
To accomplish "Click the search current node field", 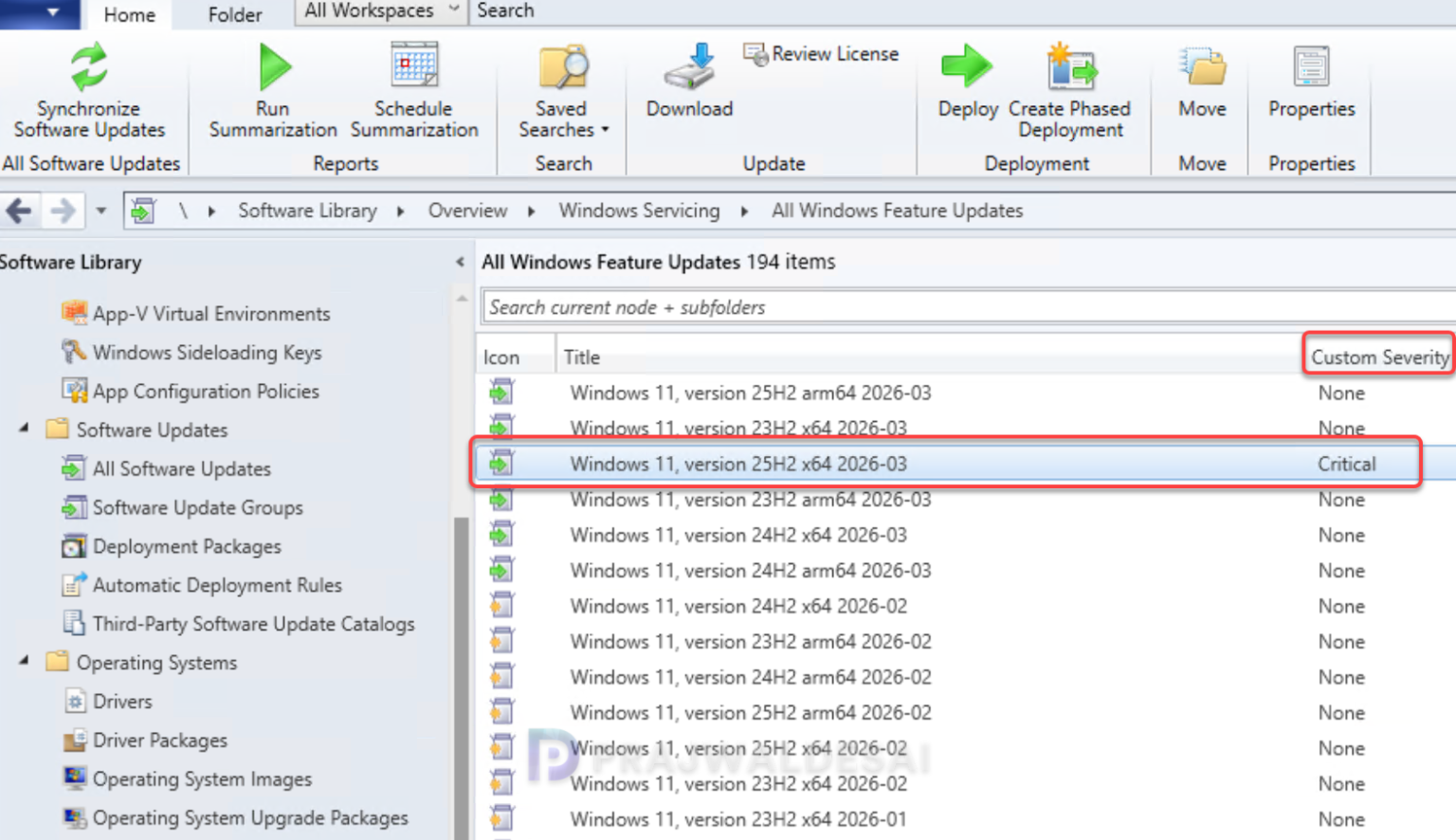I will point(967,307).
